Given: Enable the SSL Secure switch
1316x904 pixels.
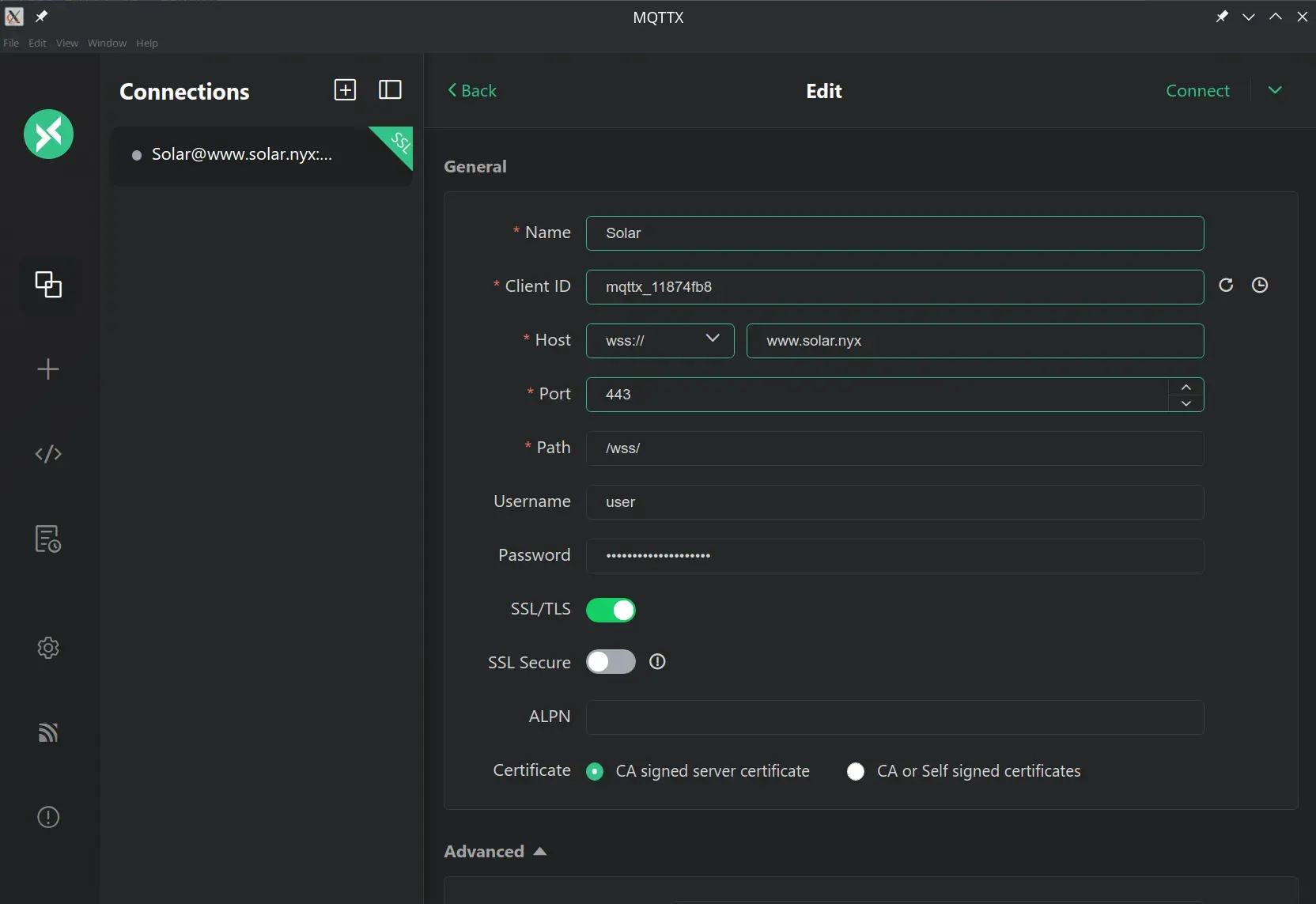Looking at the screenshot, I should click(611, 662).
